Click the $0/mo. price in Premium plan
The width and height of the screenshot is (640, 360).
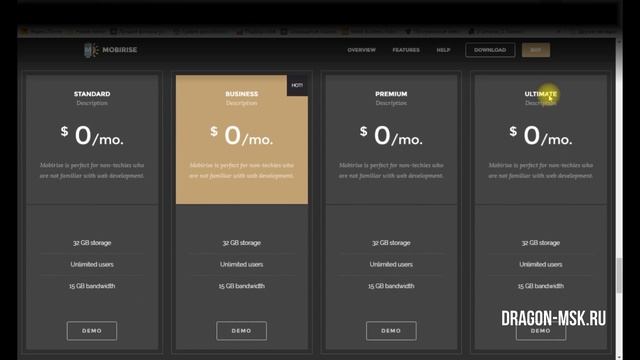pos(391,136)
